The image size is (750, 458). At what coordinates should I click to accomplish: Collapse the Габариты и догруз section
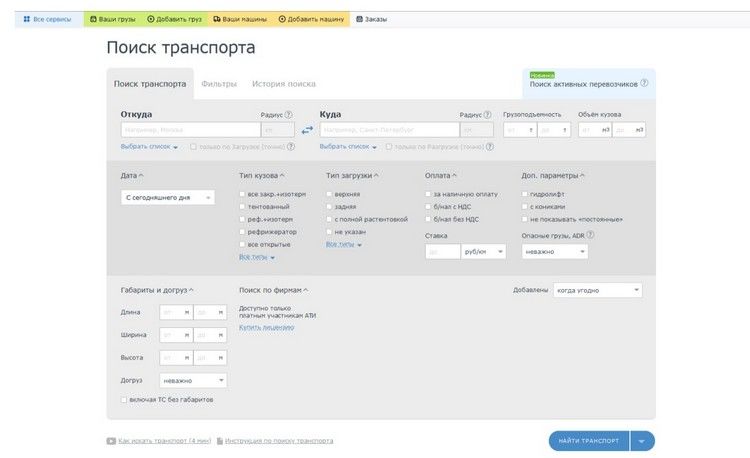[x=190, y=290]
